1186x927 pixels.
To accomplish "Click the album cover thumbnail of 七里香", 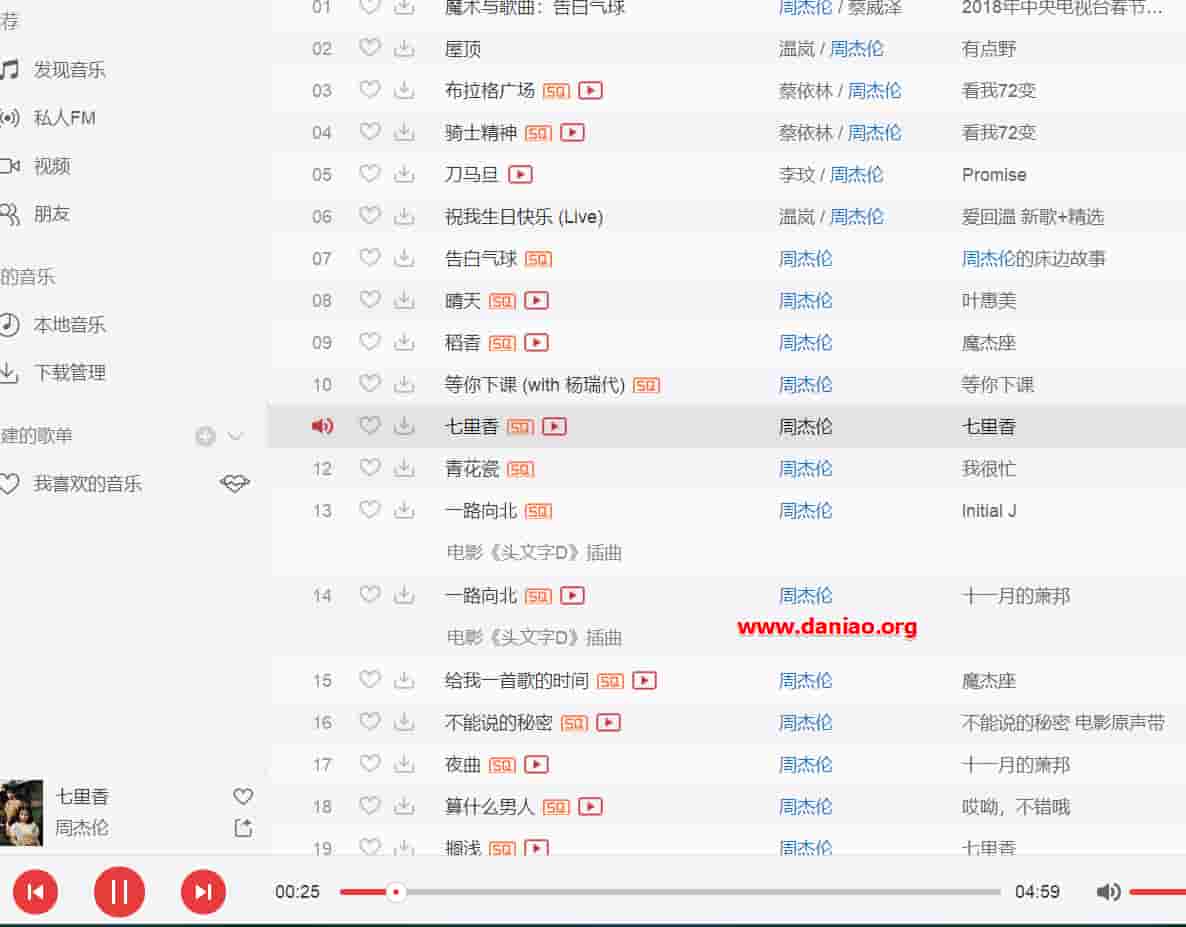I will point(21,812).
